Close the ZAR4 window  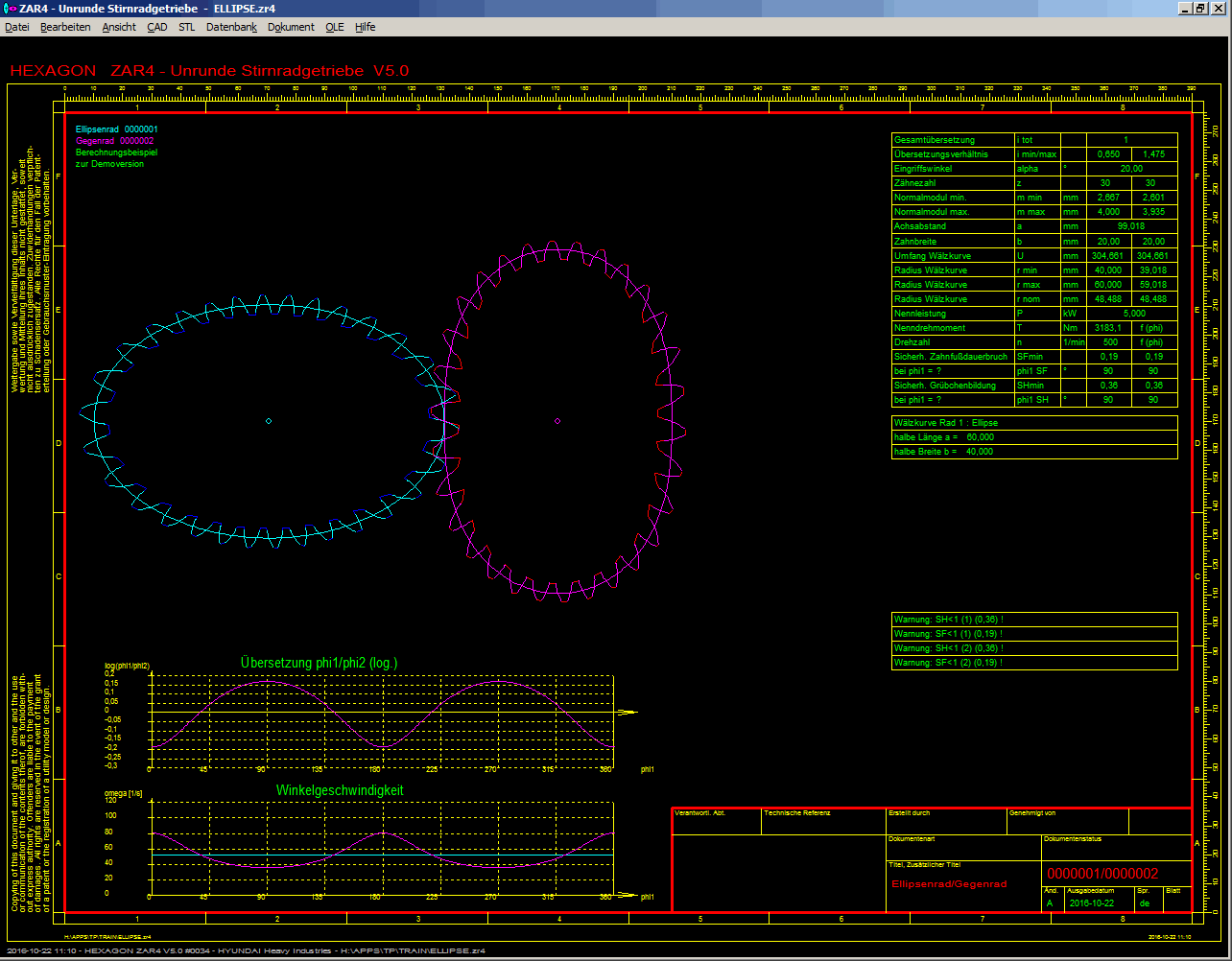click(1218, 9)
